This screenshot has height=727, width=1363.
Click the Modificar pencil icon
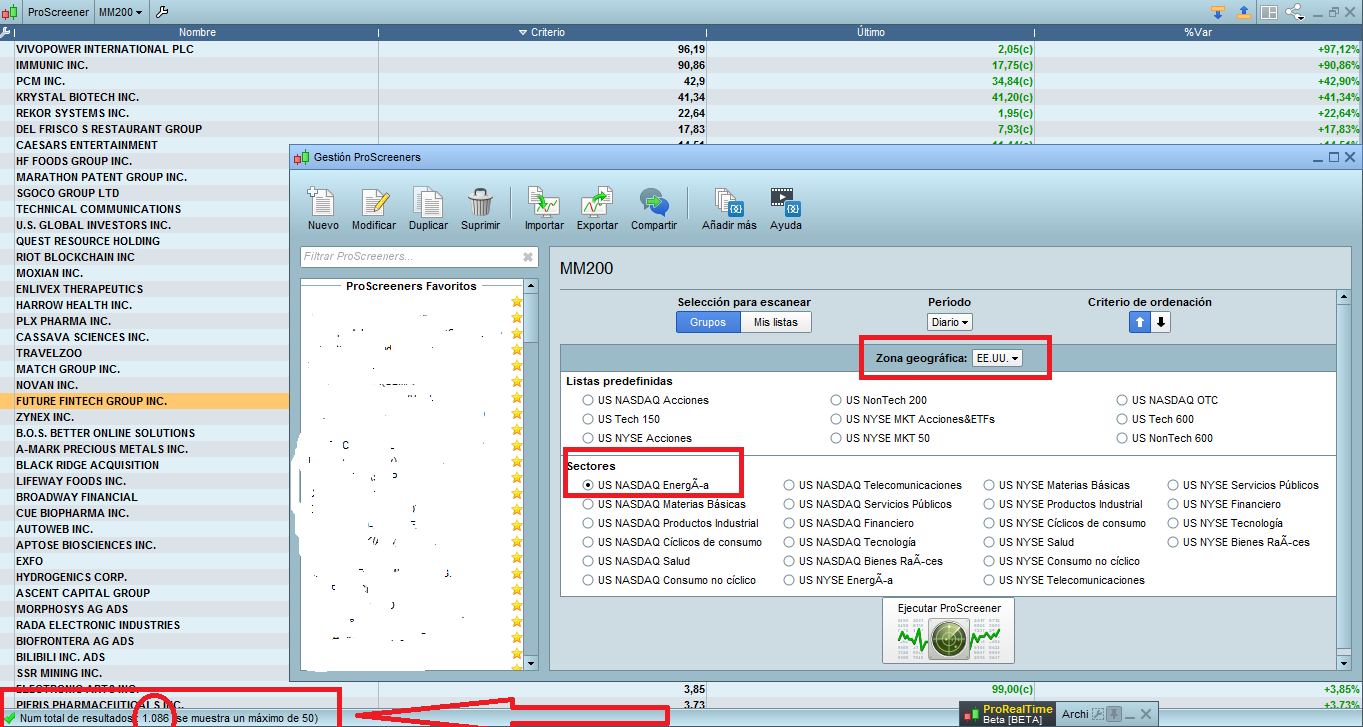tap(374, 202)
